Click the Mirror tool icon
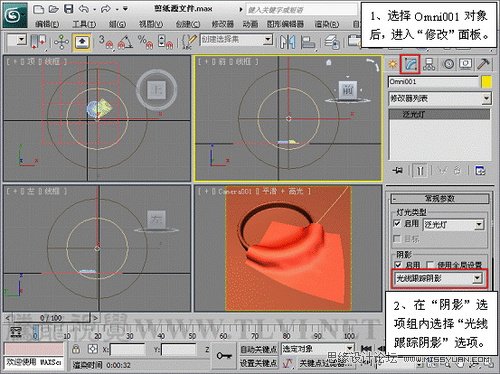 pyautogui.click(x=287, y=42)
